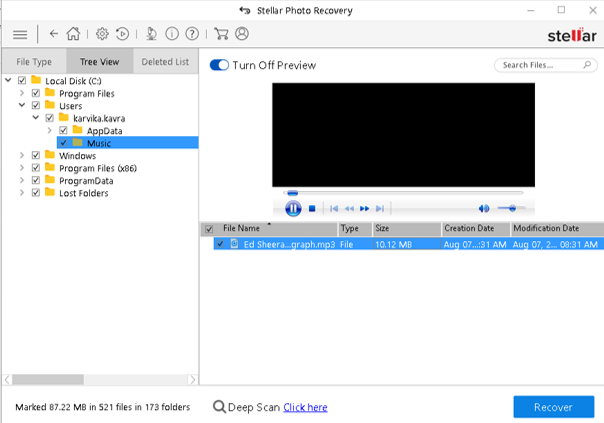Adjust the volume slider
Image resolution: width=604 pixels, height=423 pixels.
(x=512, y=208)
